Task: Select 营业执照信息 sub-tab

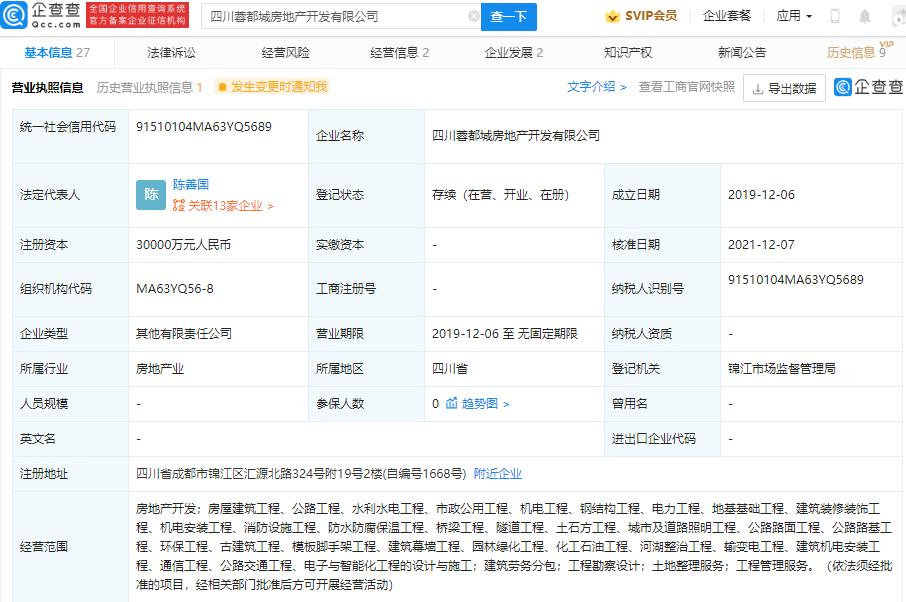Action: pos(47,87)
